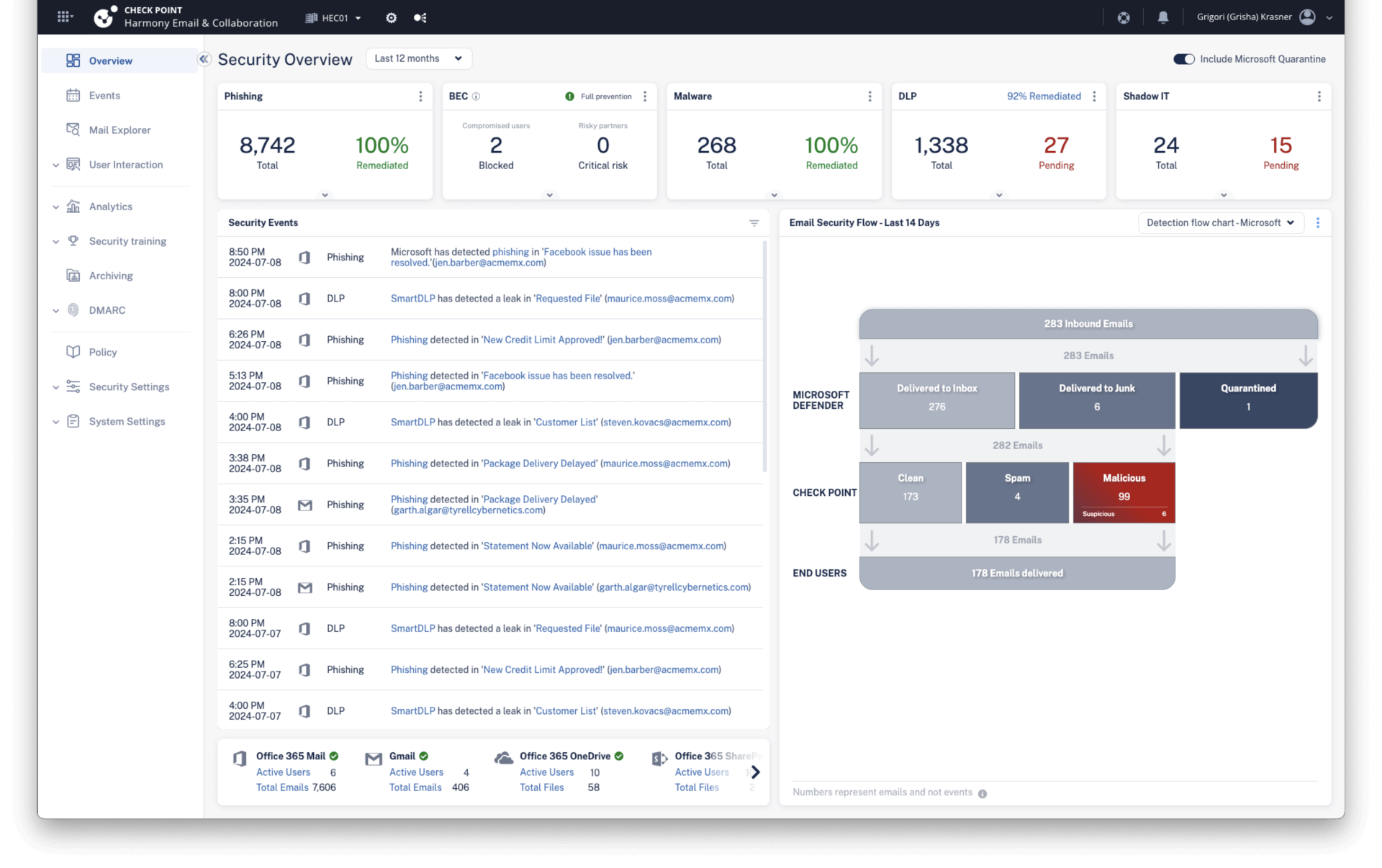Screen dimensions: 1382x868
Task: Toggle the Office 365 Mail active status
Action: [x=336, y=756]
